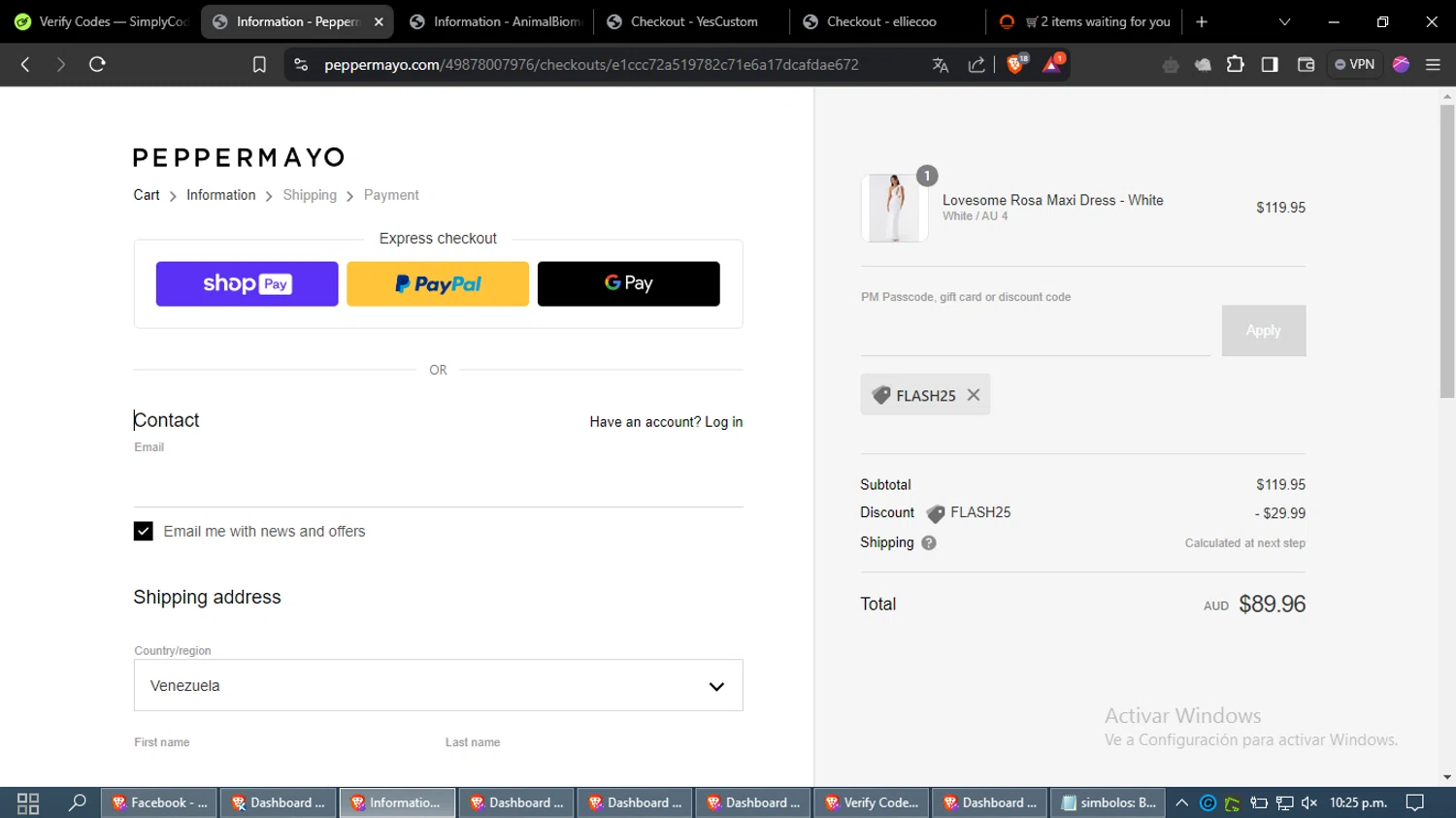Switch to Facebook taskbar window

point(159,802)
